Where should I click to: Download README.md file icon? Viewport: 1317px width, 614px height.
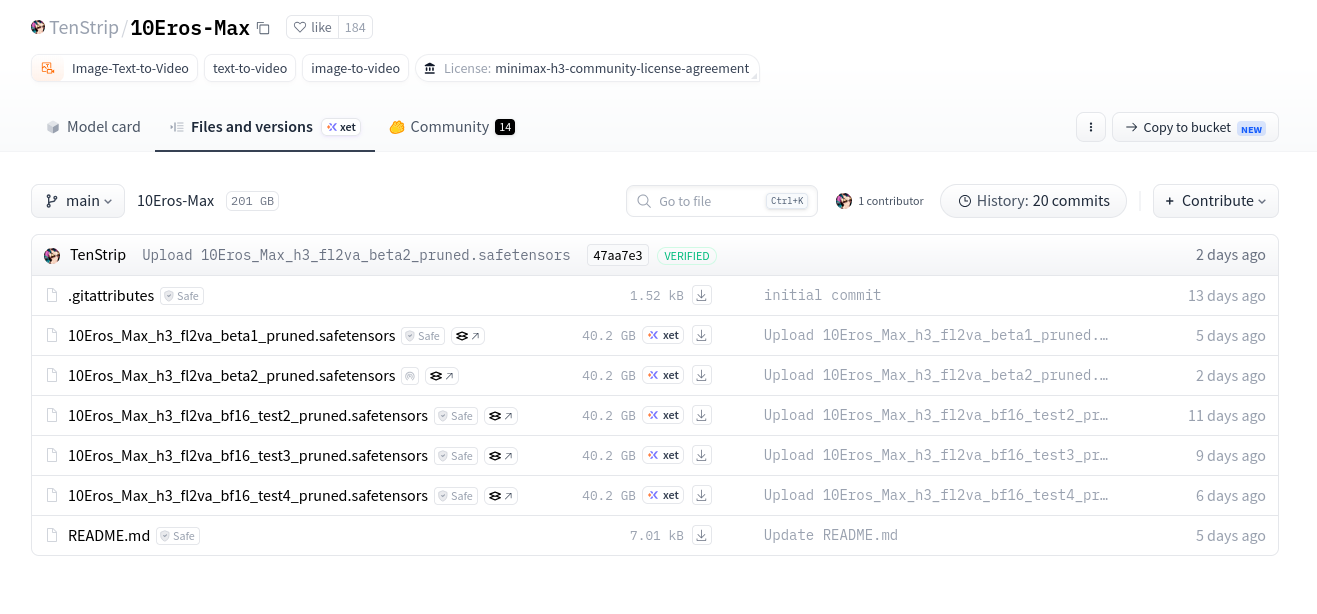702,536
